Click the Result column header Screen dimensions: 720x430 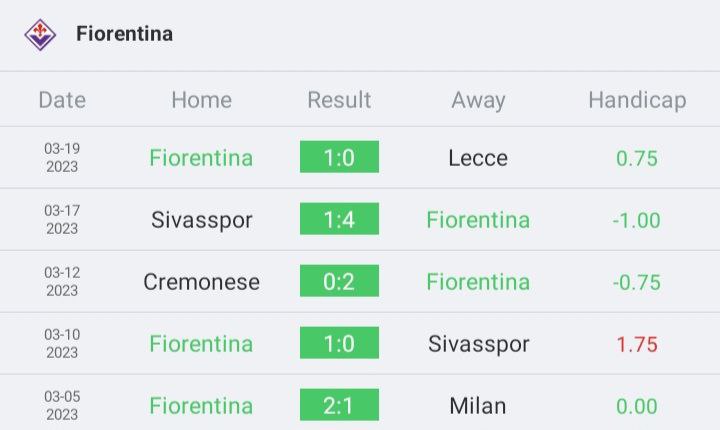tap(339, 100)
